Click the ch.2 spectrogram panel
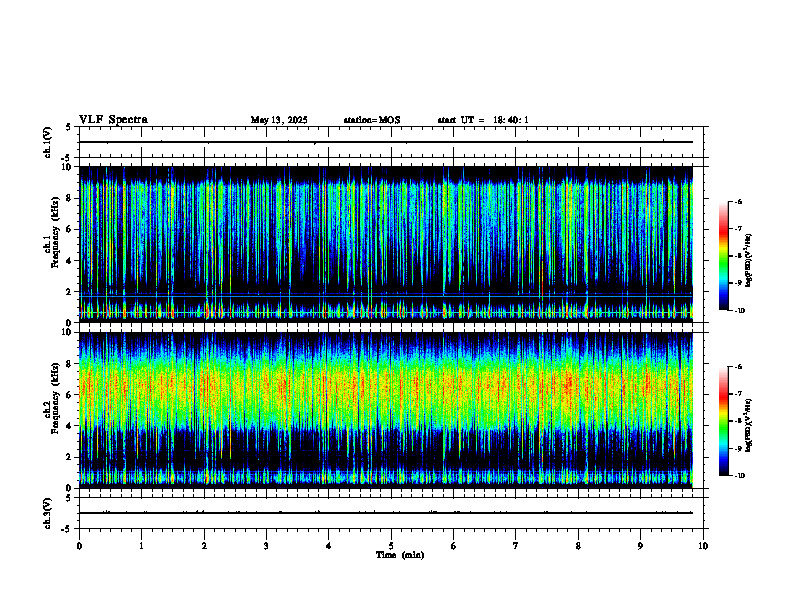Viewport: 792px width, 612px height. (x=386, y=410)
